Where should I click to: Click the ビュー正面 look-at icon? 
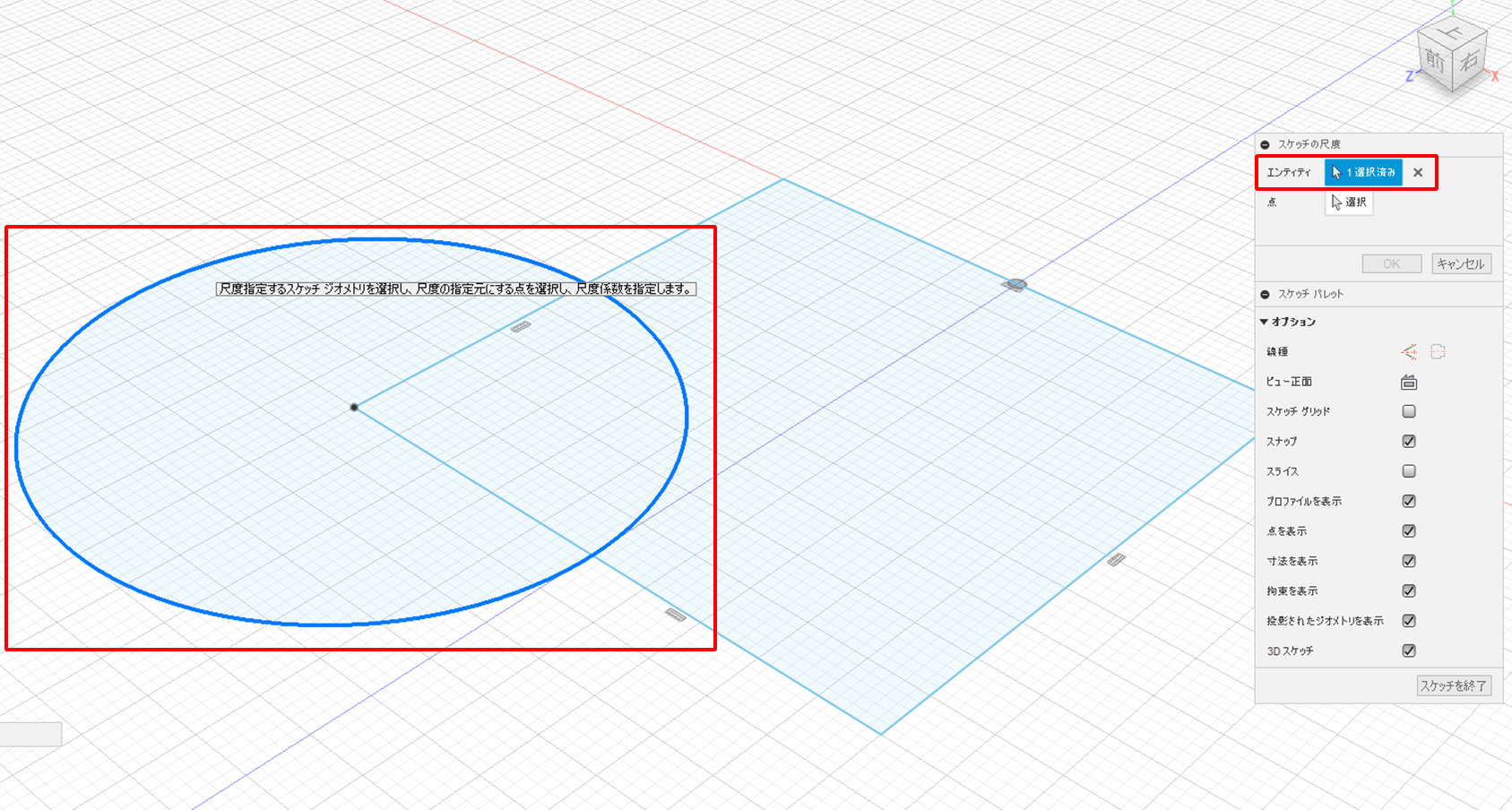(1409, 382)
